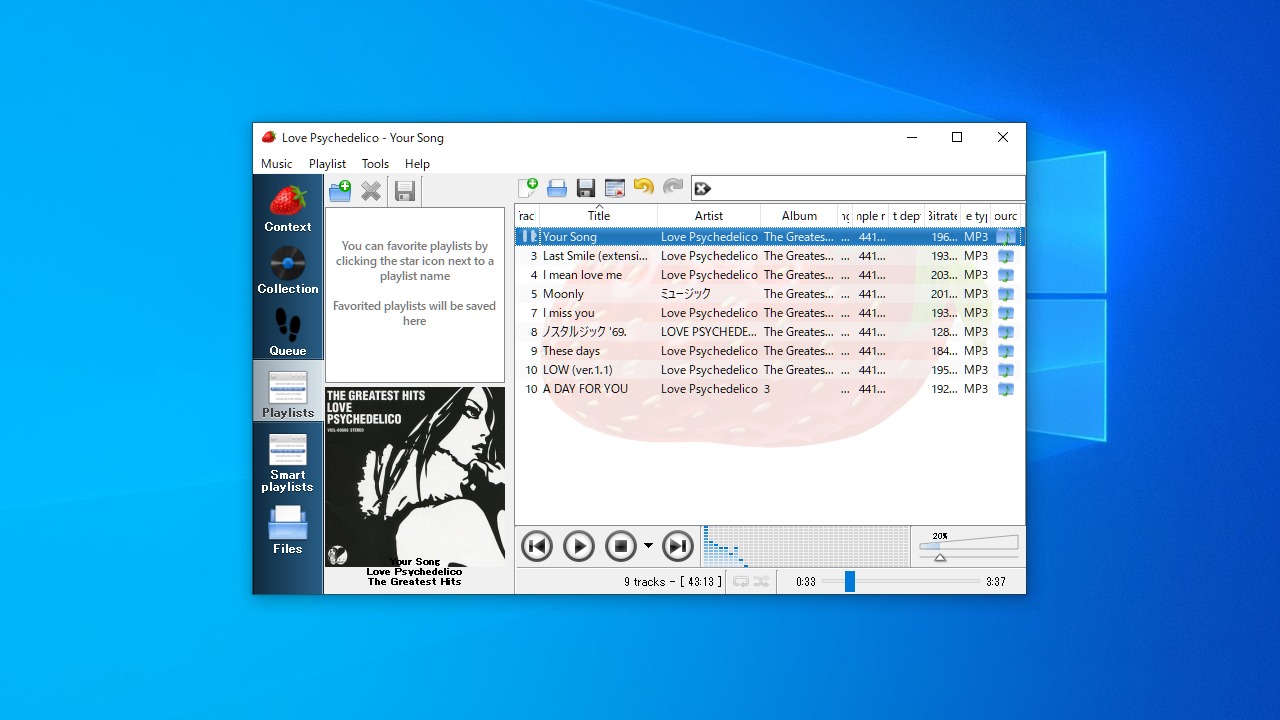Click the white triangle handle below the volume

(x=940, y=557)
